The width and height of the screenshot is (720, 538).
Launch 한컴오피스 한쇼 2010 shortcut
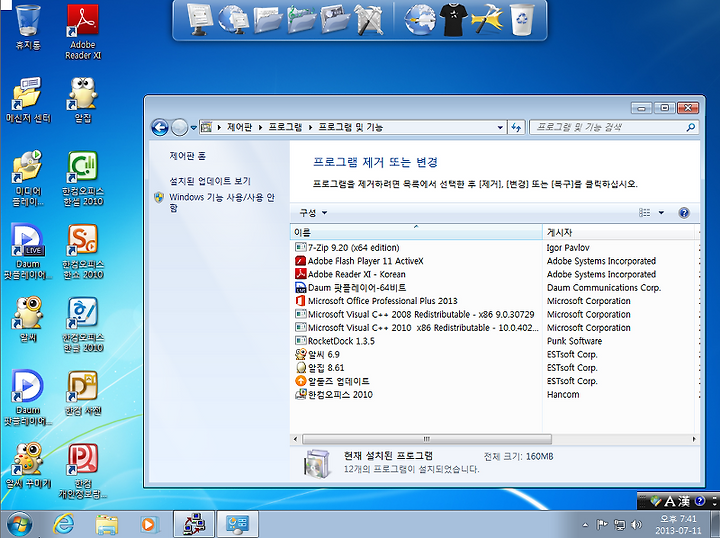click(83, 251)
